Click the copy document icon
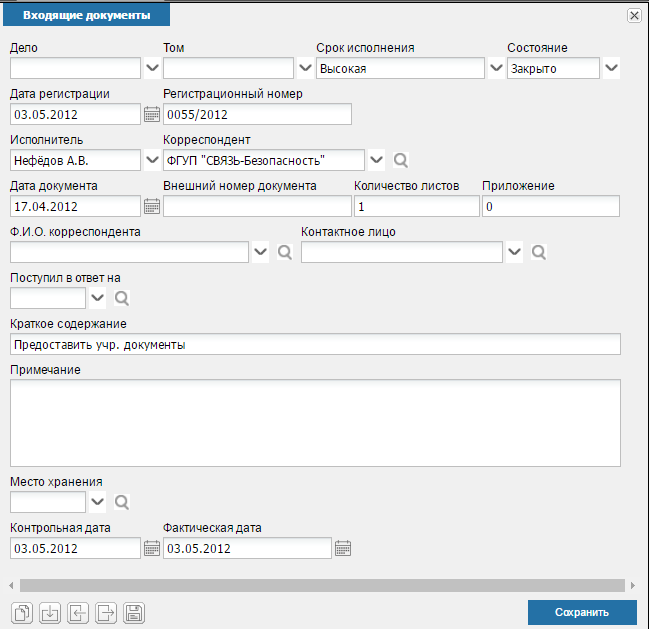 [x=22, y=612]
